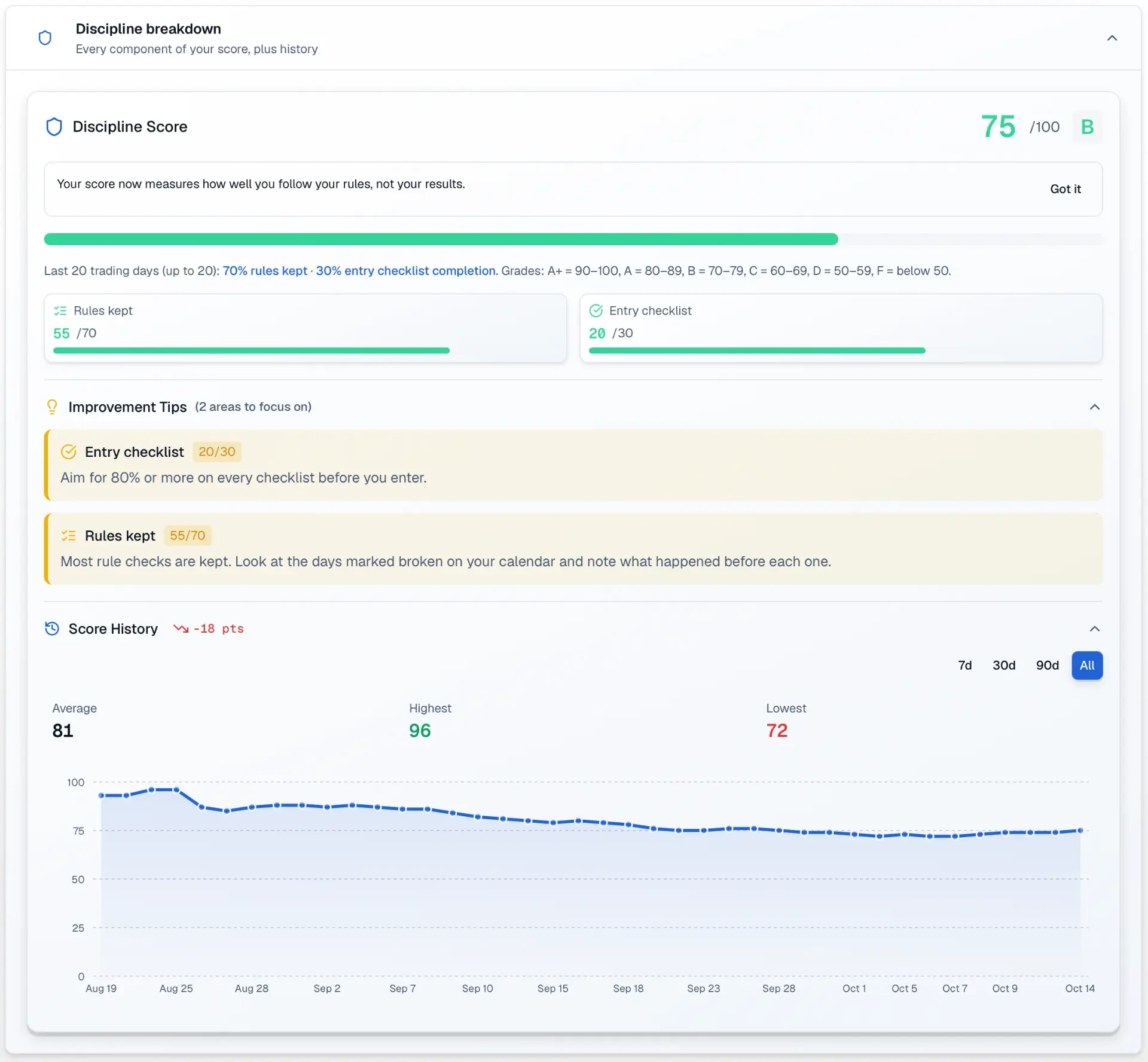Open the 30% entry checklist completion link
The height and width of the screenshot is (1062, 1148).
[405, 271]
